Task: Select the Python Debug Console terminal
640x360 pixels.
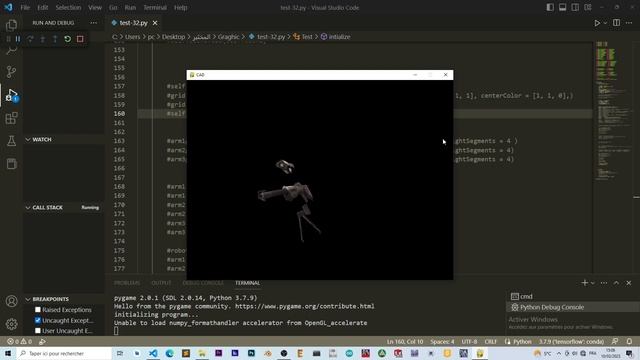Action: 573,307
